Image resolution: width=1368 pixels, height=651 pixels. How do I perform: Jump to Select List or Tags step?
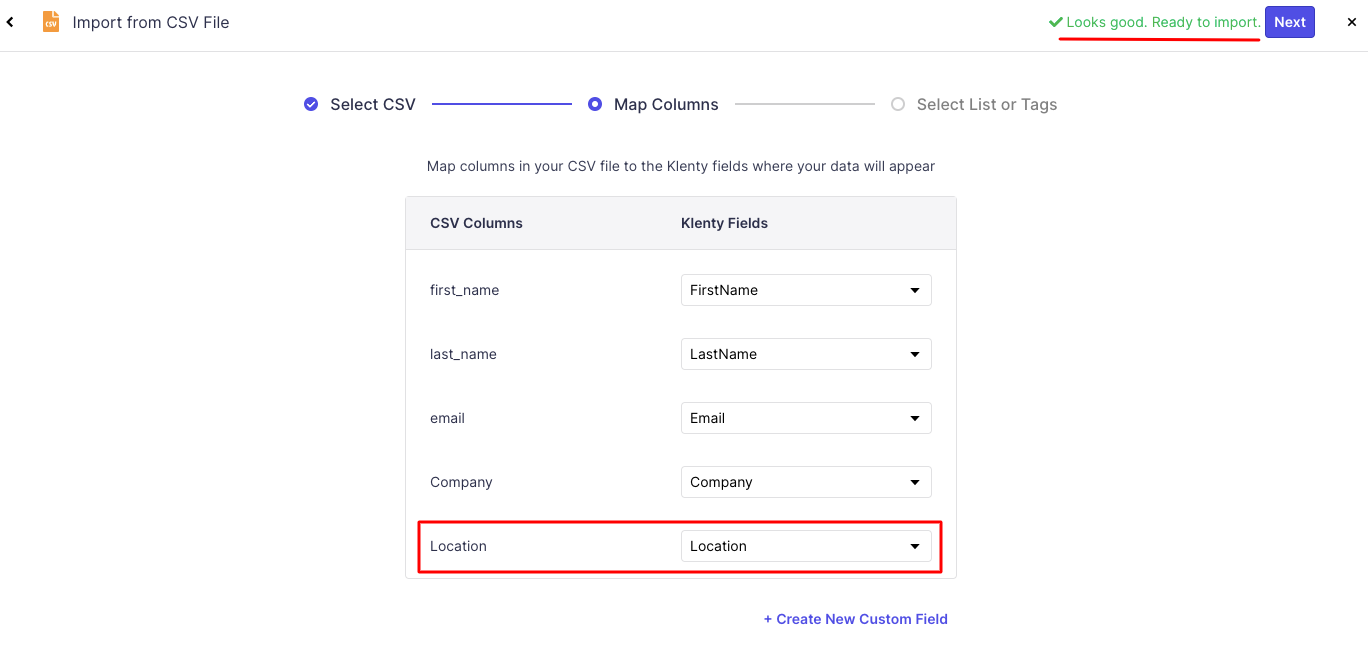click(986, 104)
